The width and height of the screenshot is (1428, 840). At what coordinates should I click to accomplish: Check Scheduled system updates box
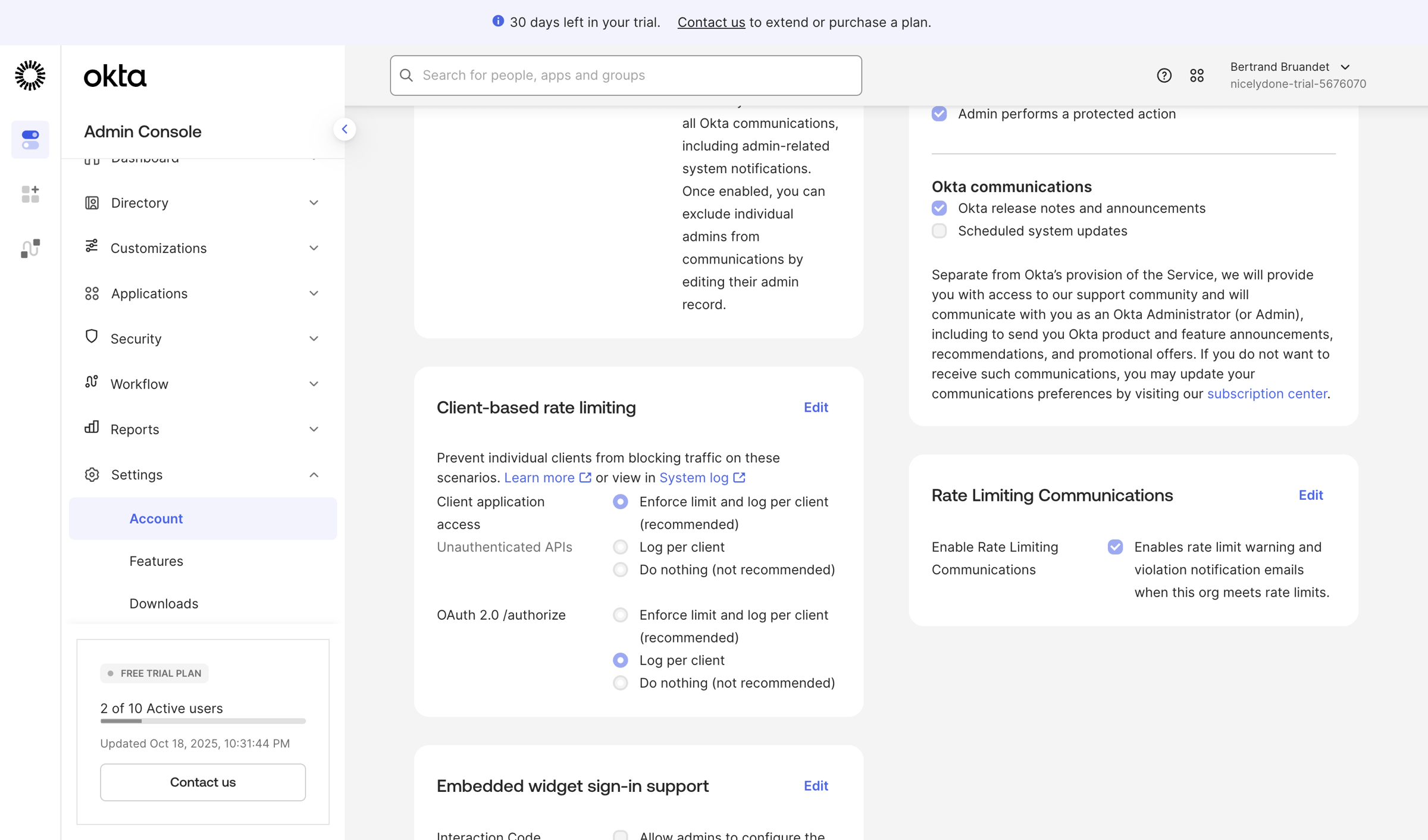click(x=939, y=231)
